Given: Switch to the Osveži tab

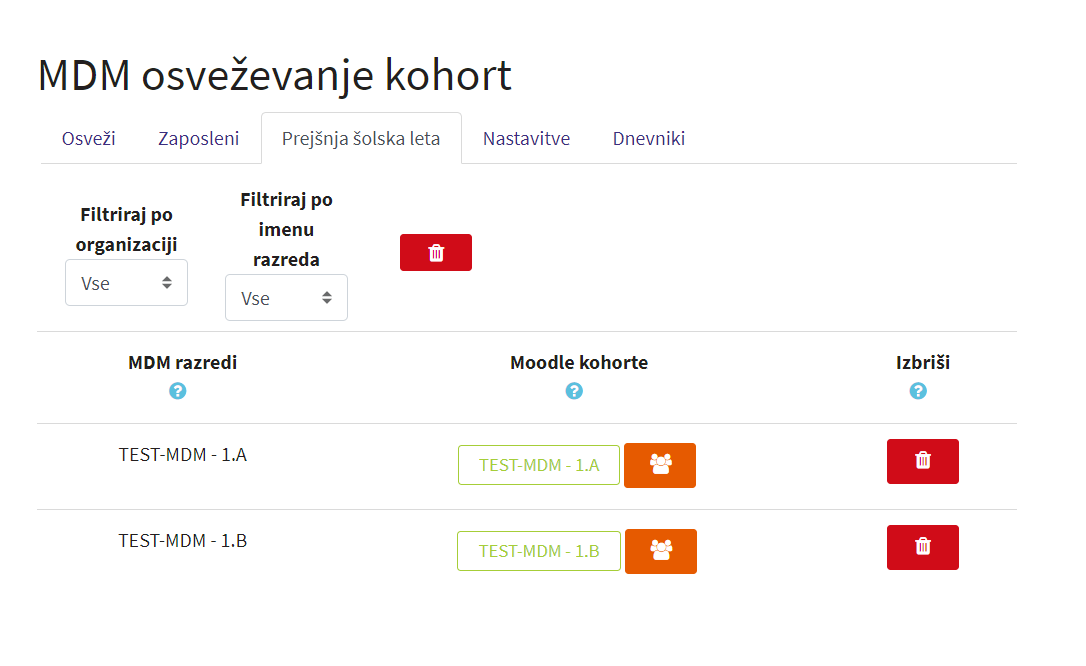Looking at the screenshot, I should 88,138.
